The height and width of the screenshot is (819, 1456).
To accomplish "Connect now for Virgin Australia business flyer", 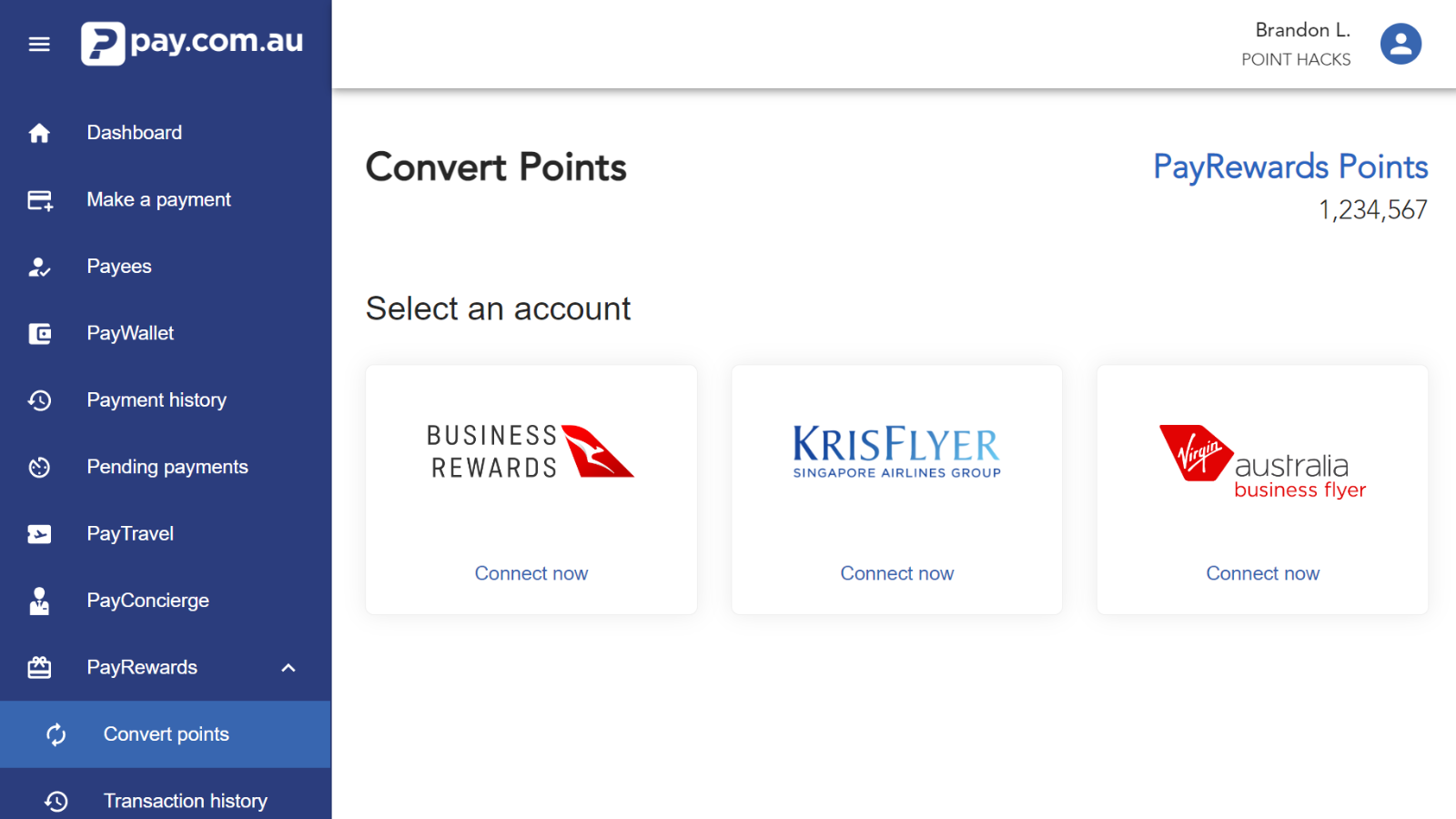I will [1262, 573].
